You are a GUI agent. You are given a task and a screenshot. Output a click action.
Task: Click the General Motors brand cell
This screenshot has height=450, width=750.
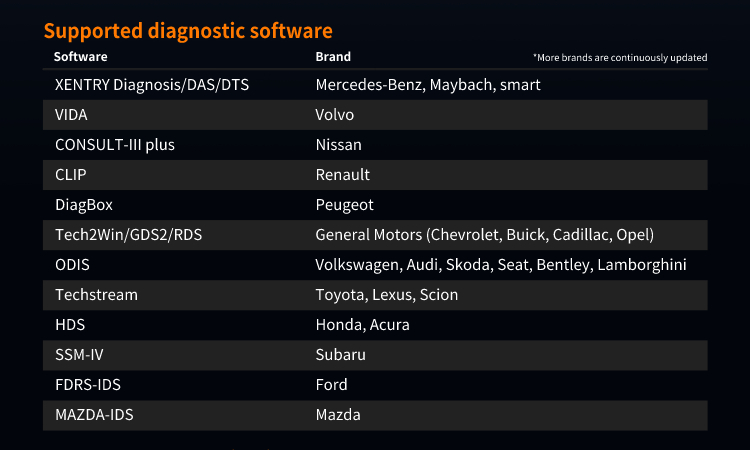tap(484, 235)
